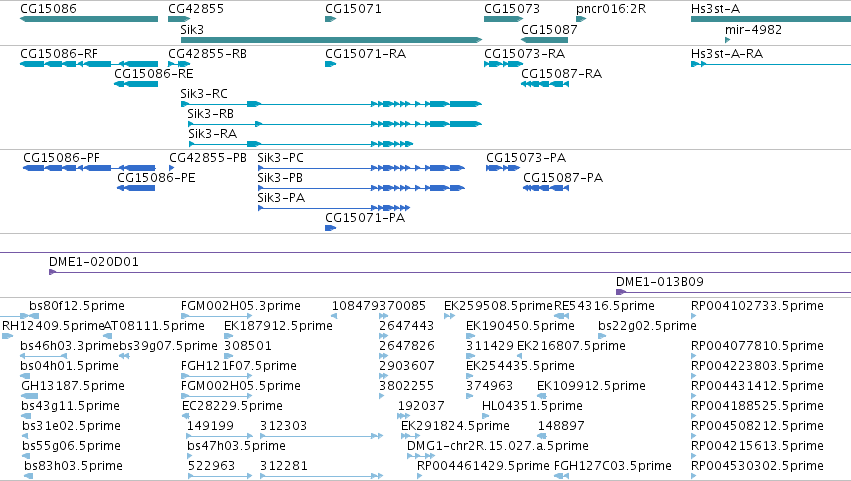Select transcript Hs3st-A-RA
The image size is (851, 481).
coord(727,54)
